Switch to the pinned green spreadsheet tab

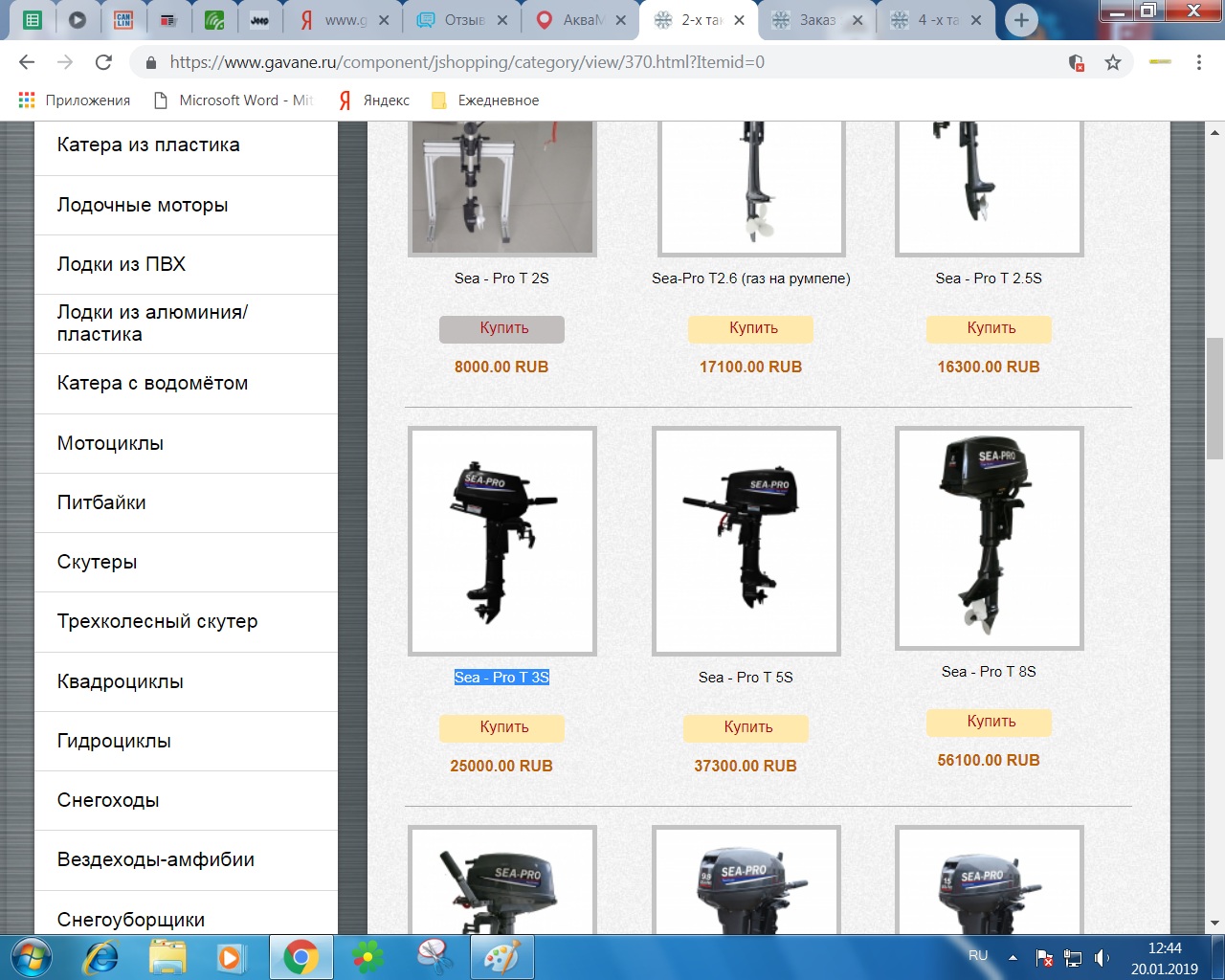32,20
